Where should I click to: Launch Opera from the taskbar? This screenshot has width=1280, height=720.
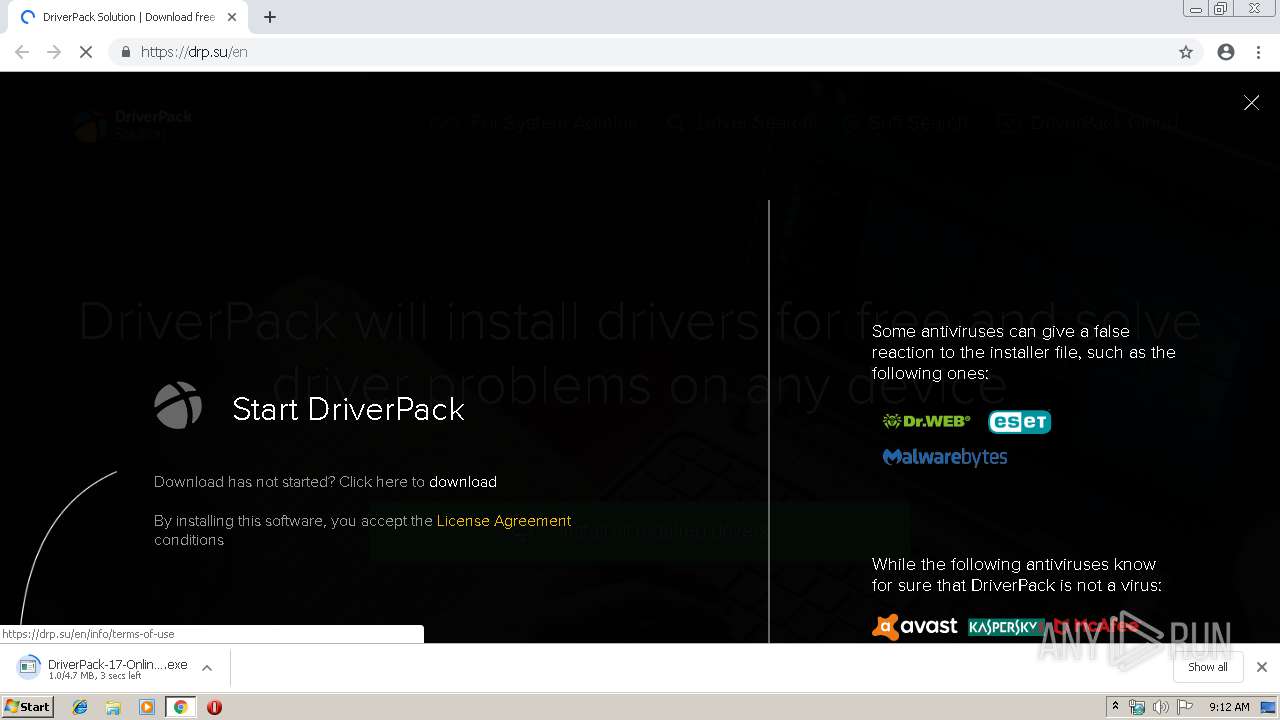click(x=214, y=707)
